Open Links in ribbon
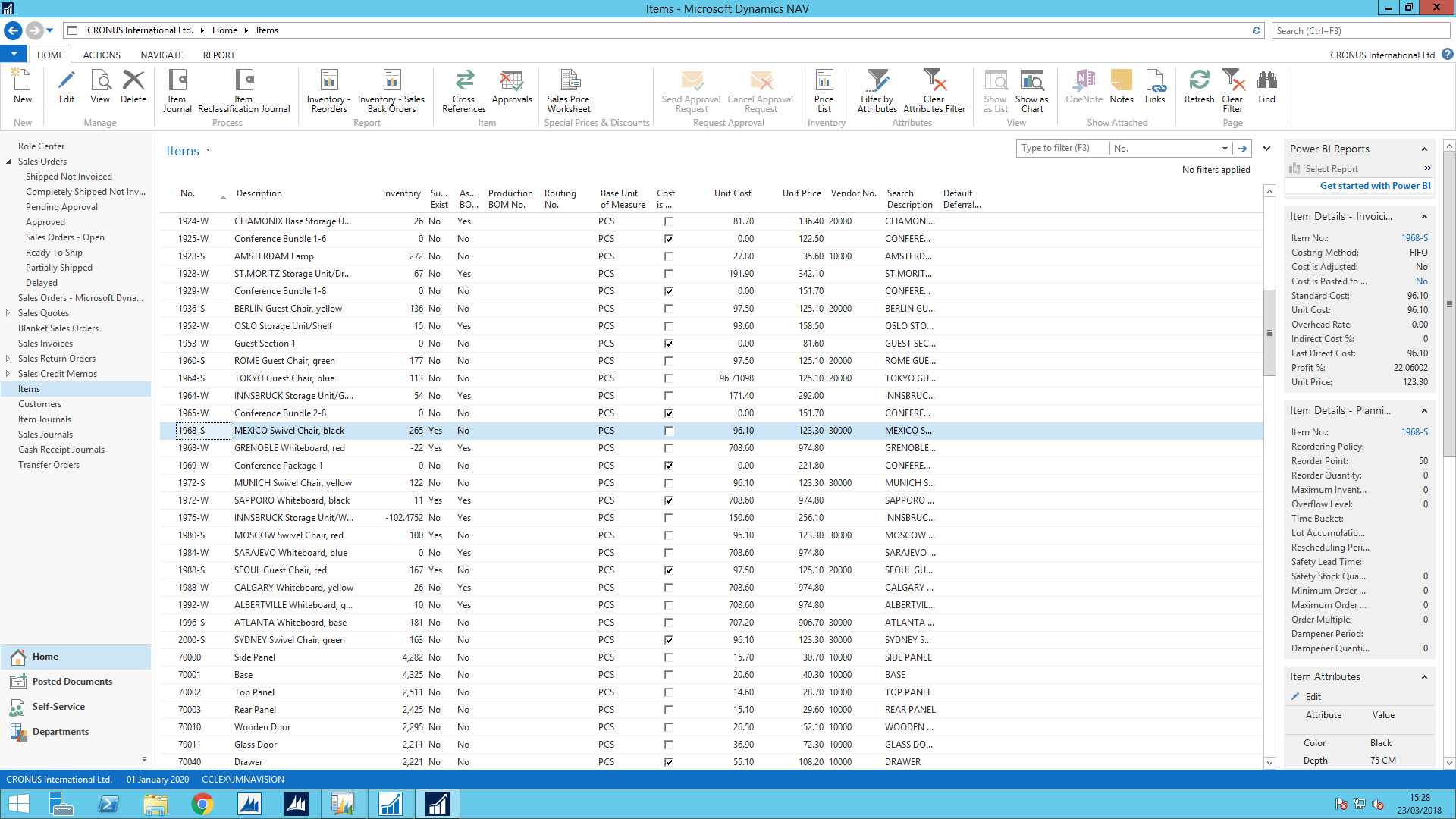Image resolution: width=1456 pixels, height=819 pixels. tap(1155, 86)
